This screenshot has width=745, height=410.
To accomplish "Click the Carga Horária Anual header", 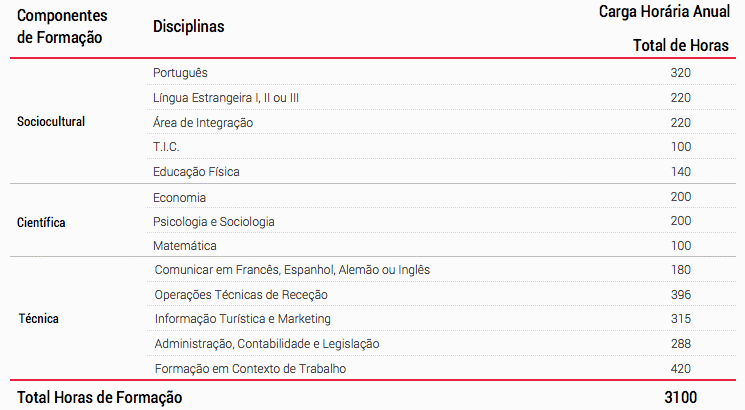I will pos(664,12).
